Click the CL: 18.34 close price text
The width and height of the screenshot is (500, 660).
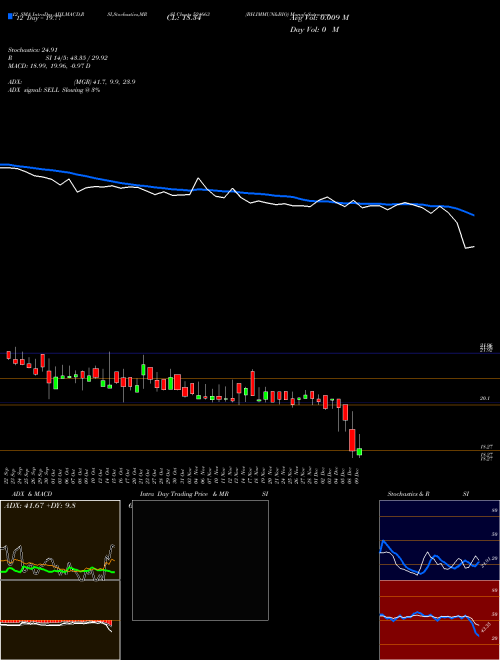click(x=185, y=18)
